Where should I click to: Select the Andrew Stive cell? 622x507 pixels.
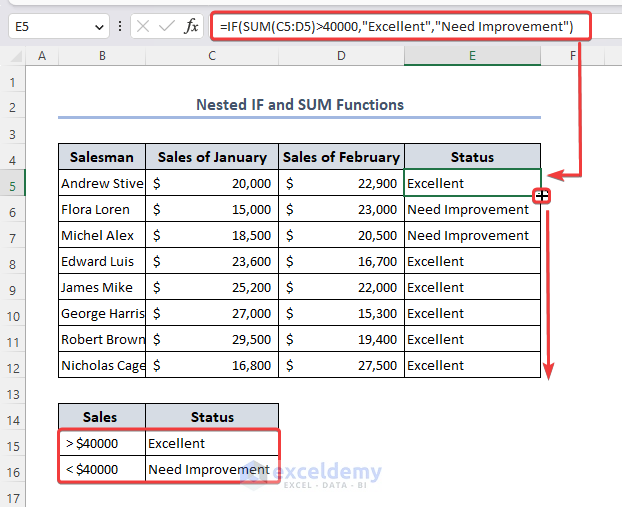tap(102, 184)
